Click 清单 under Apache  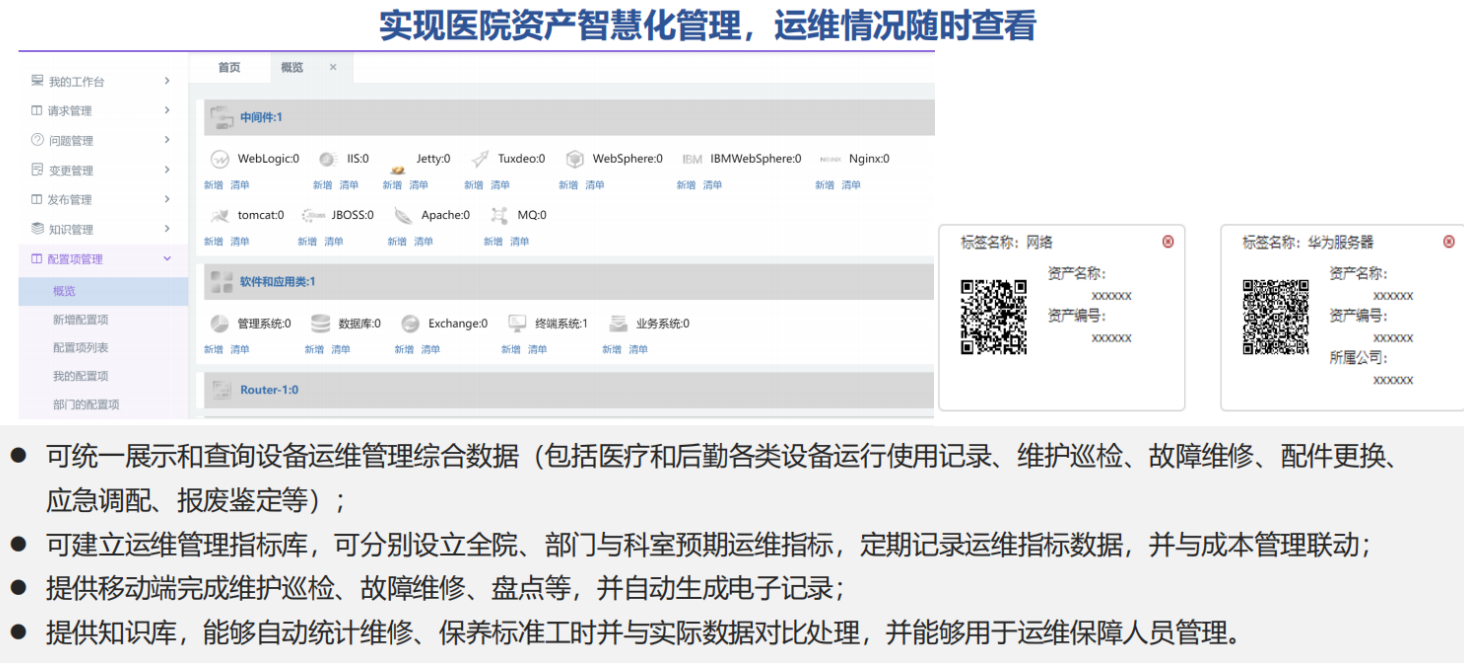(x=424, y=241)
